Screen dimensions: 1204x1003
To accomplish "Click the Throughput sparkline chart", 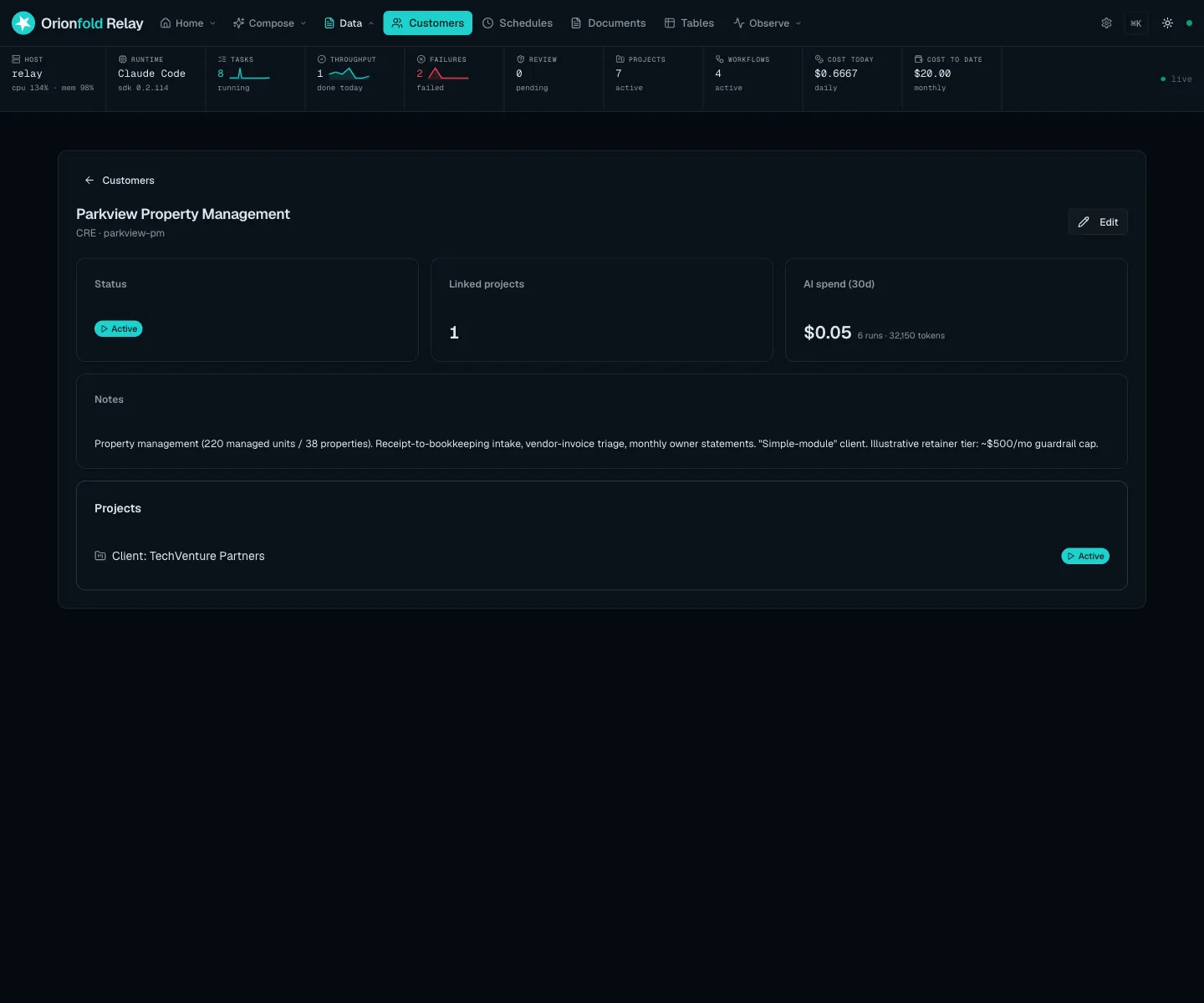I will pos(349,74).
